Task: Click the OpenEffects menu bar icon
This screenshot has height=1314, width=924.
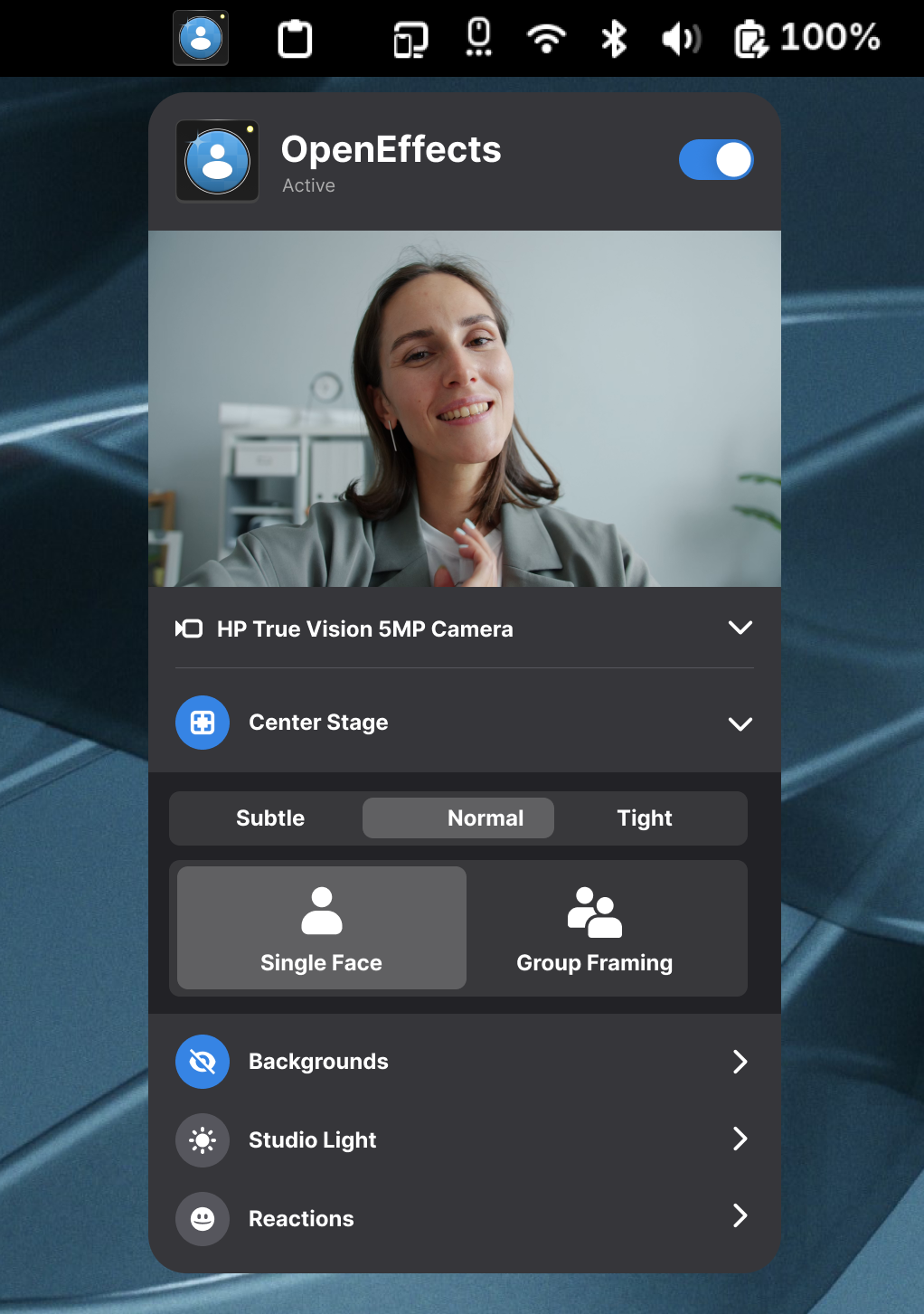Action: (x=201, y=38)
